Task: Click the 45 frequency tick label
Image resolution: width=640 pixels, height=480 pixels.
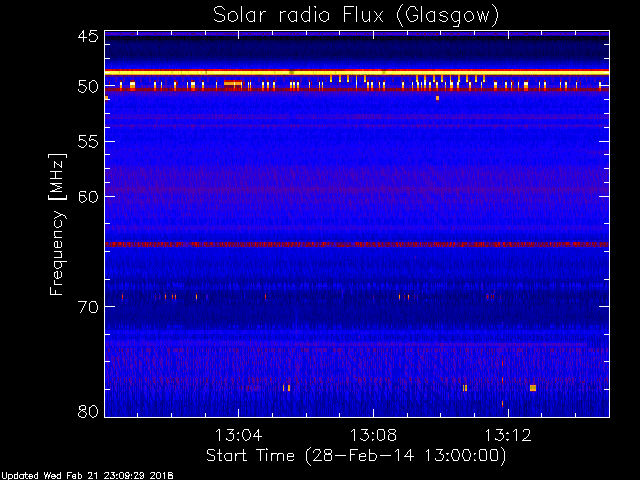Action: tap(88, 36)
